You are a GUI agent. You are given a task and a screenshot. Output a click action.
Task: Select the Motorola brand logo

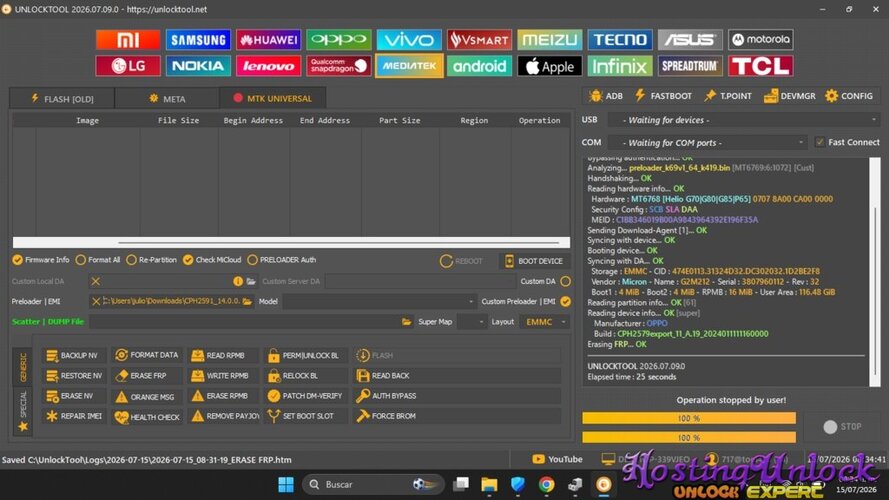[x=760, y=40]
